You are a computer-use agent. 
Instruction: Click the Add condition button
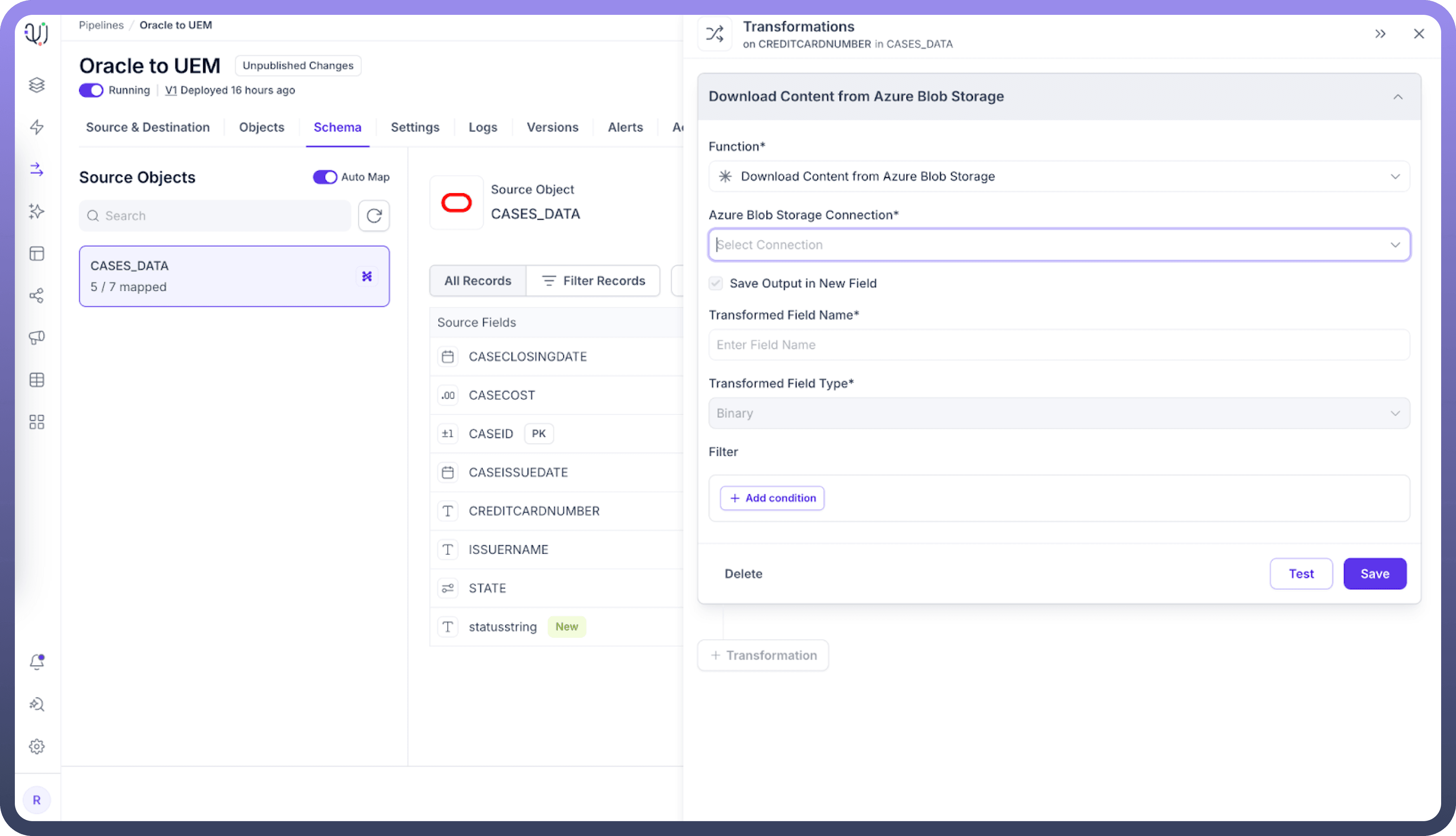pyautogui.click(x=772, y=498)
